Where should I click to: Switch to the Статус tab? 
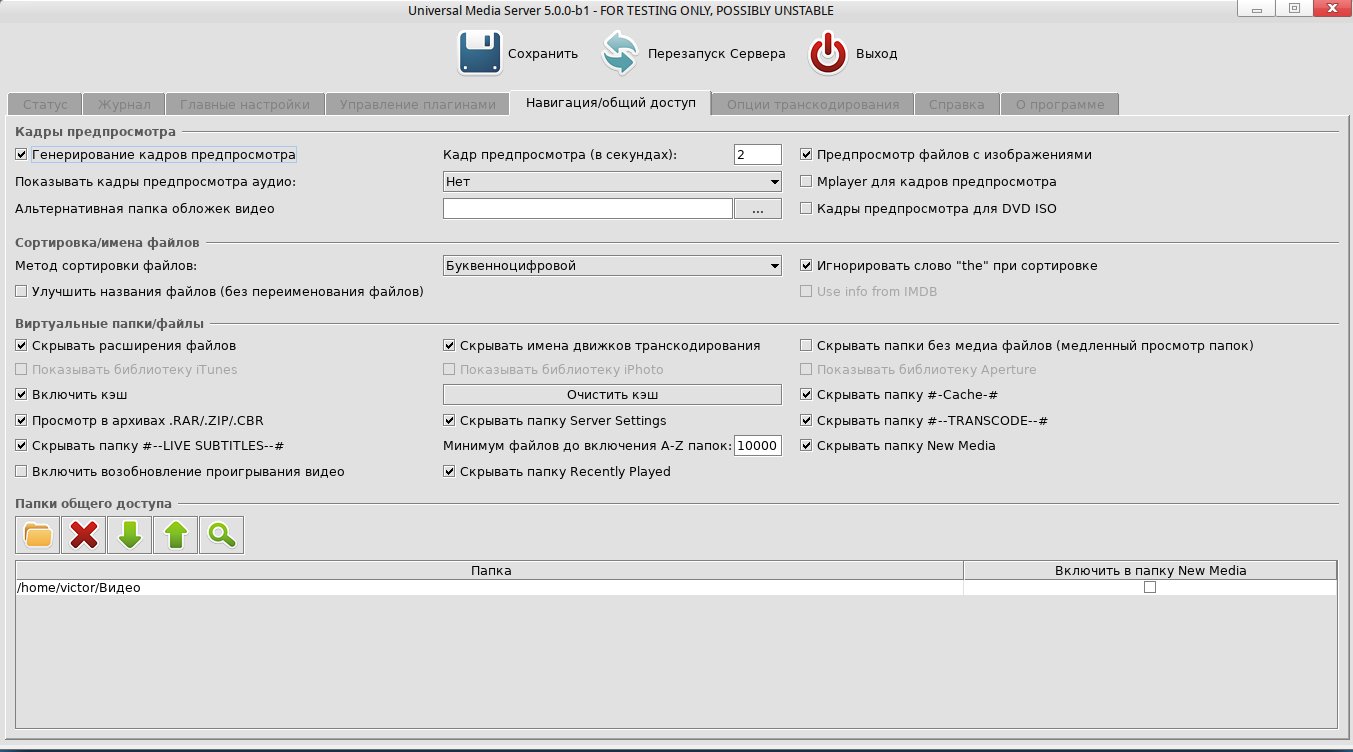pos(45,104)
